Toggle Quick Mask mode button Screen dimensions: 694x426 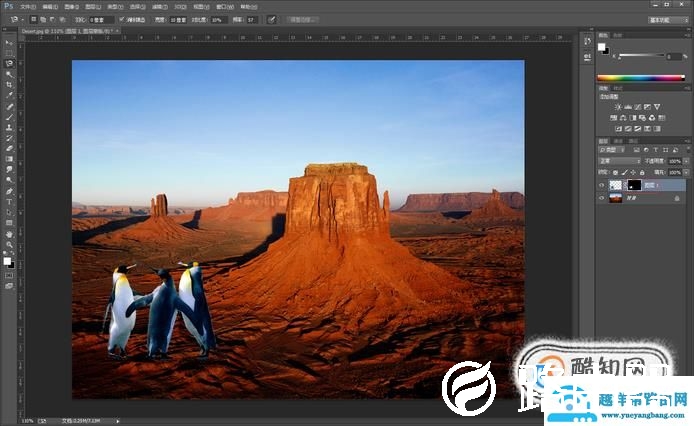pos(9,276)
